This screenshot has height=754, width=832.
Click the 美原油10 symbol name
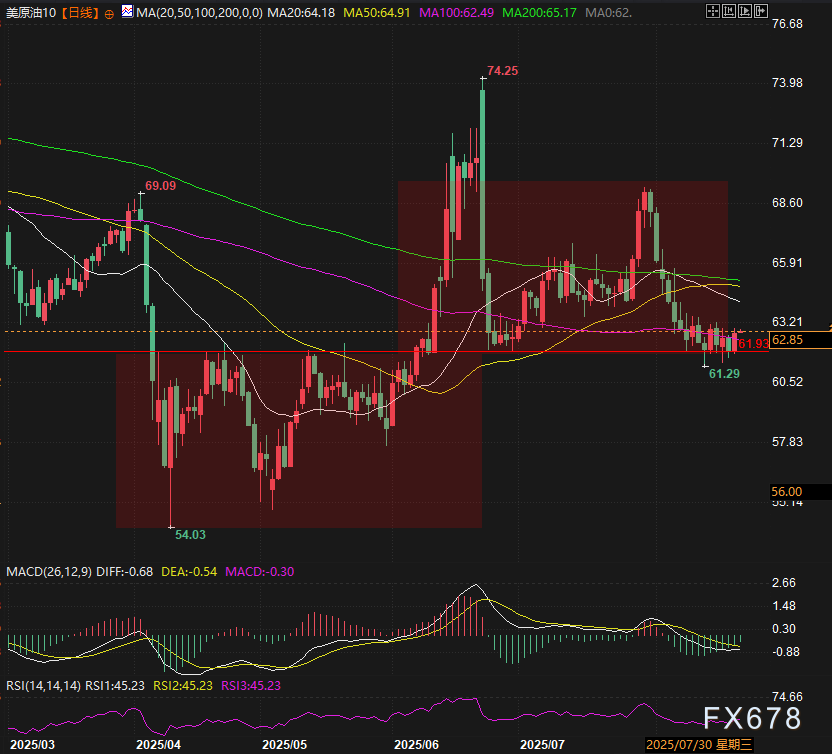[30, 13]
